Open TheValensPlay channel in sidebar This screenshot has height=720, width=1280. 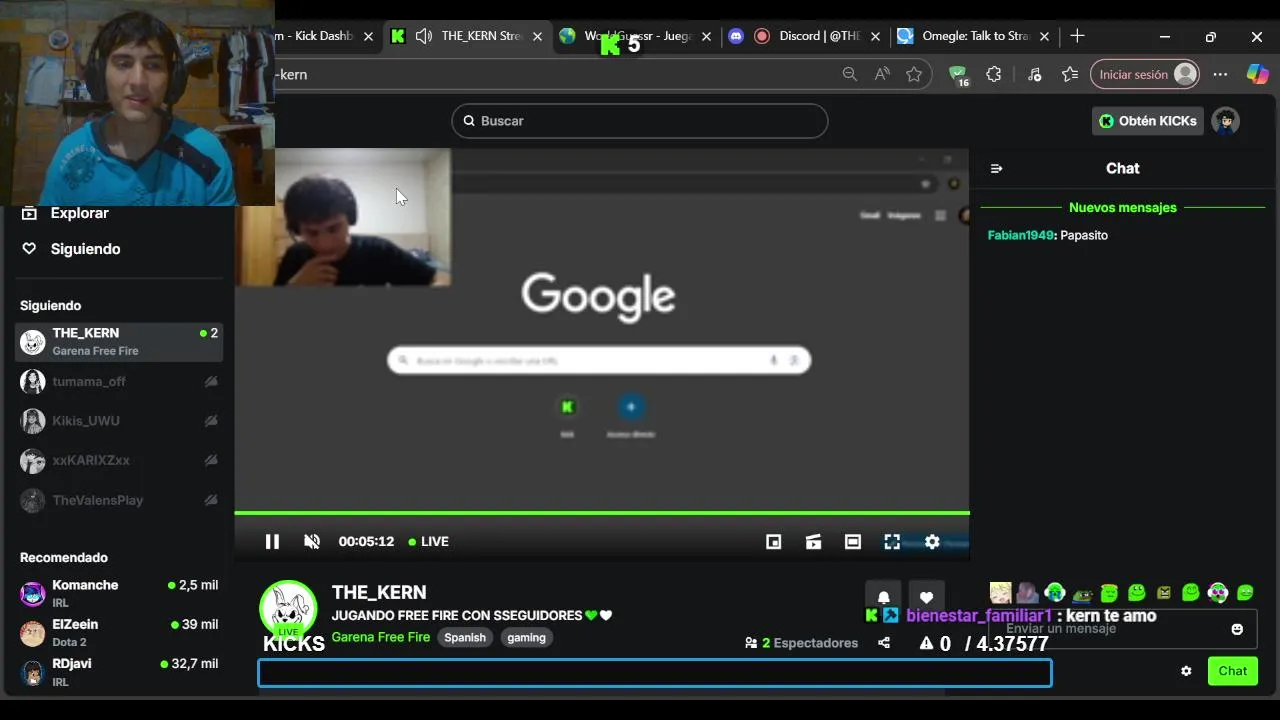tap(119, 500)
